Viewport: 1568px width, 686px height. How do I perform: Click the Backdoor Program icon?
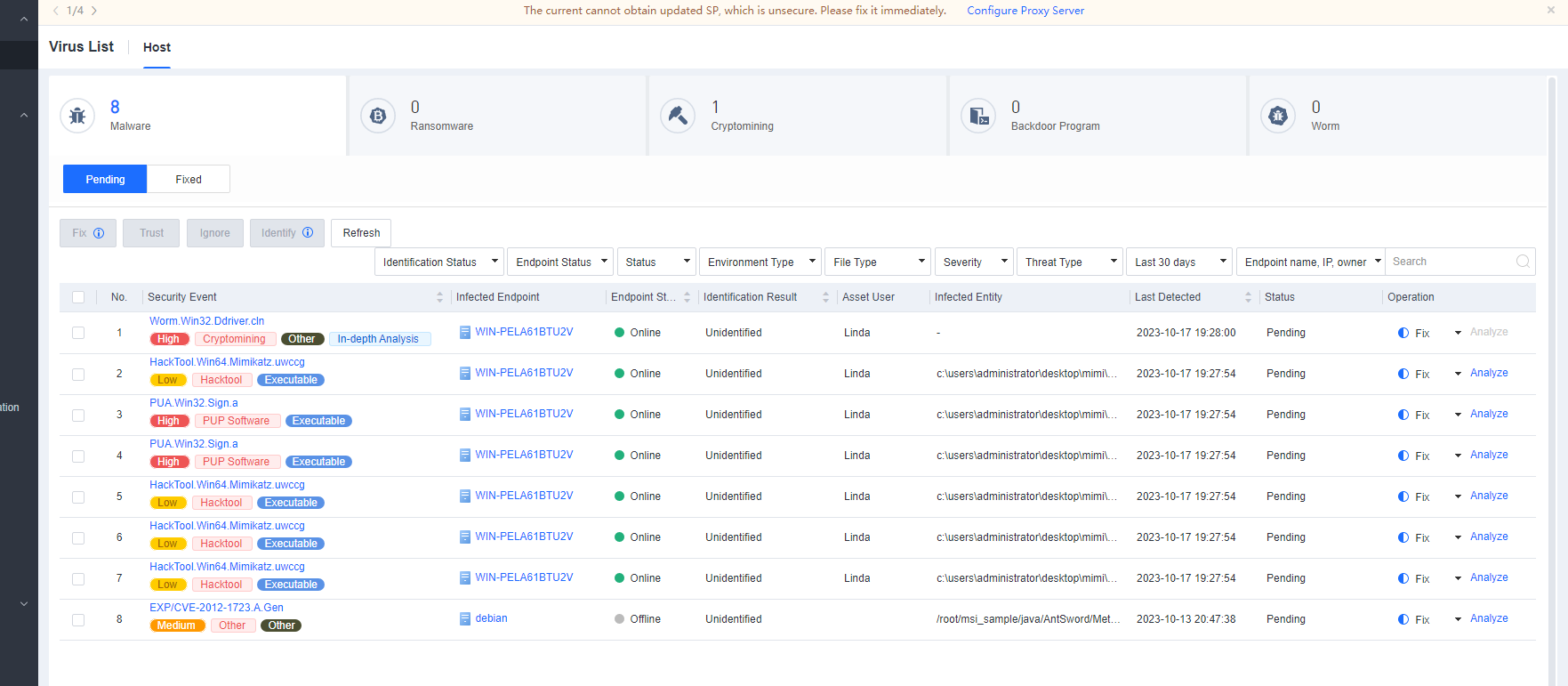978,116
